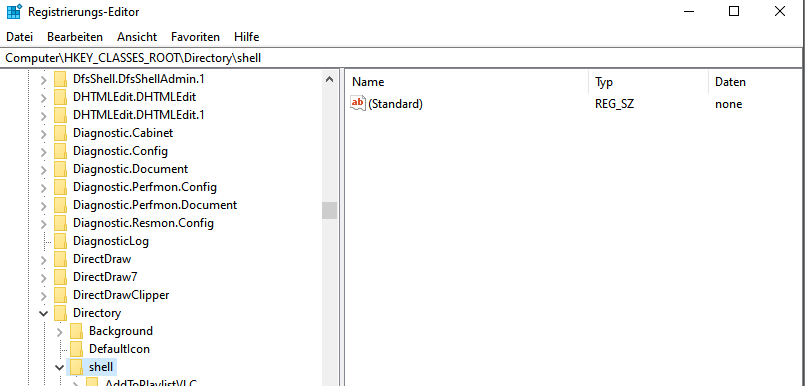805x386 pixels.
Task: Collapse the shell subkey
Action: (x=60, y=367)
